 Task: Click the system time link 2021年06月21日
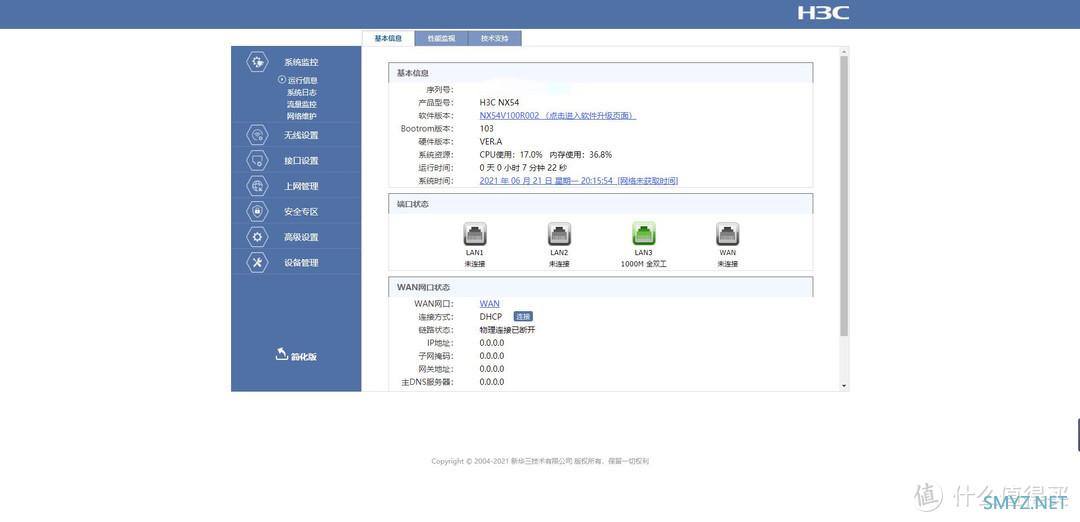point(579,180)
